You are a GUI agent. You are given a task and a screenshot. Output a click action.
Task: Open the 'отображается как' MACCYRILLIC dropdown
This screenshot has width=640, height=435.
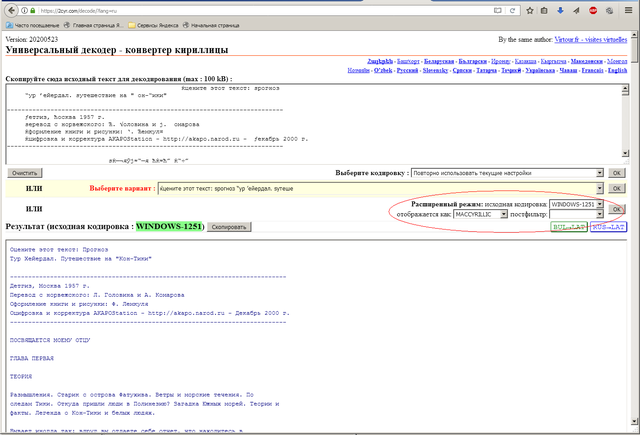[x=480, y=214]
